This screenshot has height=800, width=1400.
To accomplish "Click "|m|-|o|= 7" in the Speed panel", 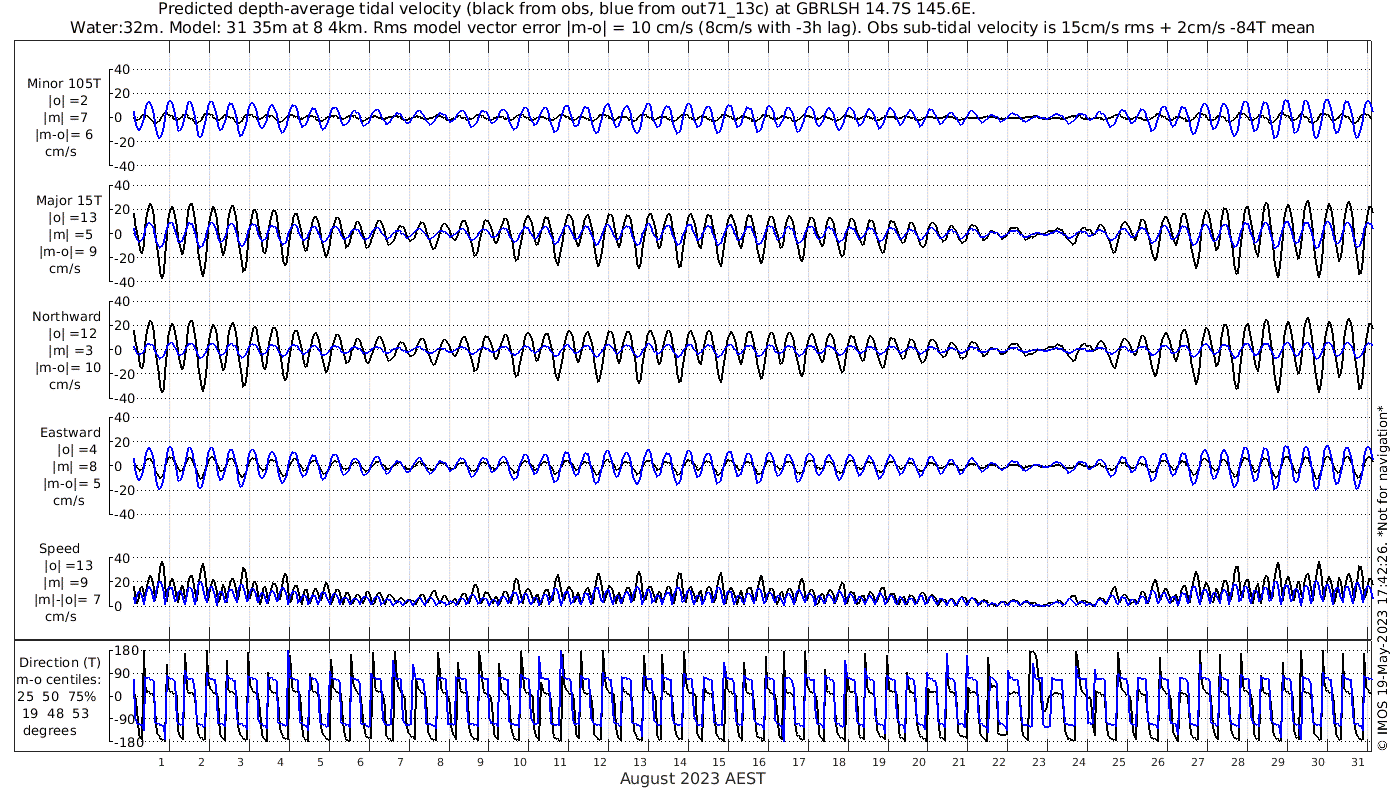I will pos(68,599).
